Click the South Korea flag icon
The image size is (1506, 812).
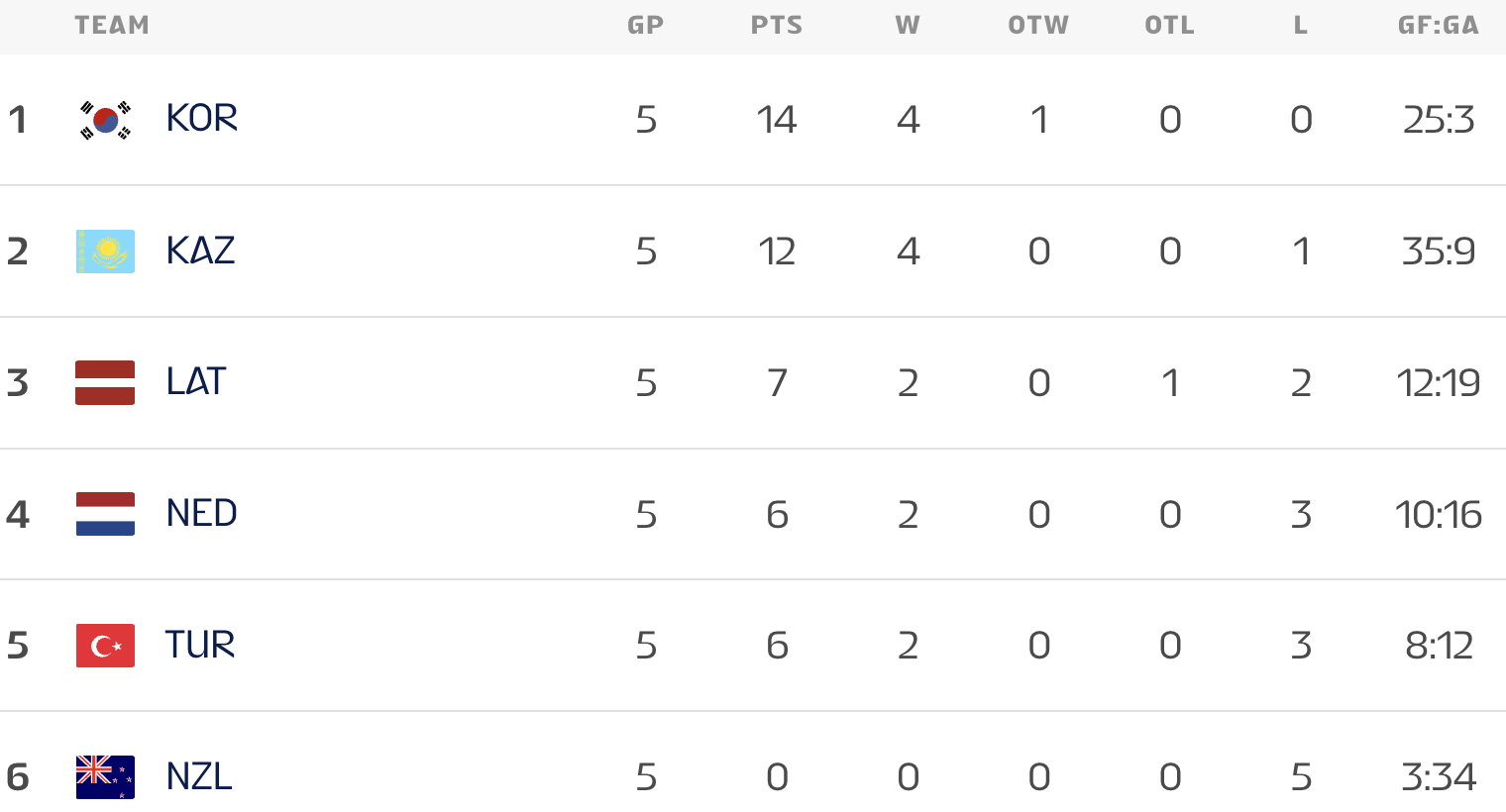pos(105,120)
